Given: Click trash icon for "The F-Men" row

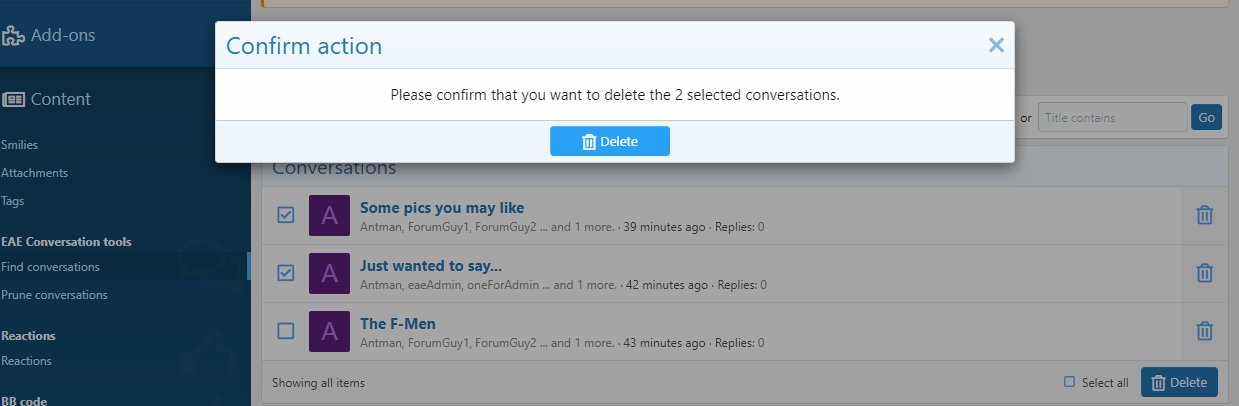Looking at the screenshot, I should tap(1205, 330).
